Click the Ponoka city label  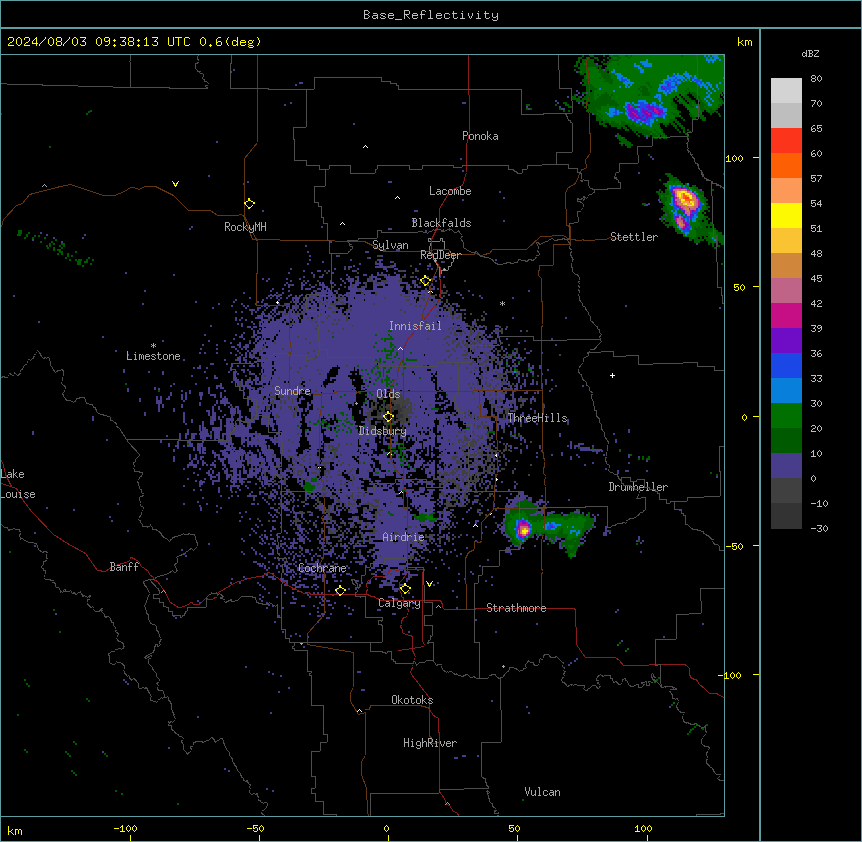480,136
